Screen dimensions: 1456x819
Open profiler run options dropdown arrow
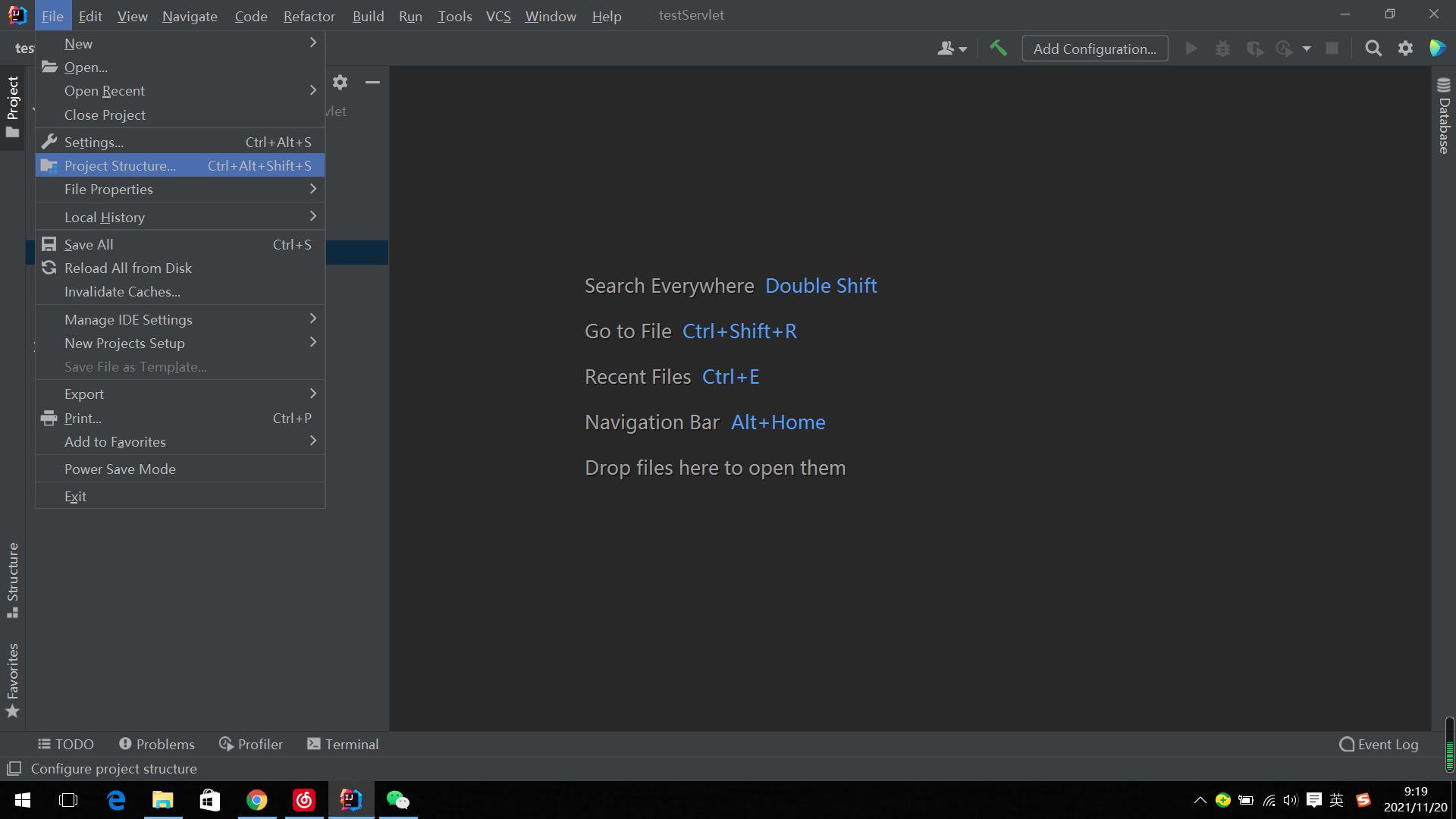1307,49
